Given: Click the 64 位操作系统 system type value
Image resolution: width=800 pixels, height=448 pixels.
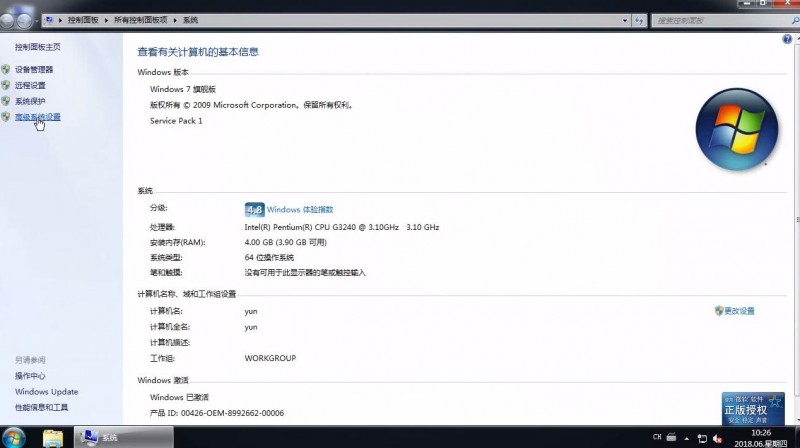Looking at the screenshot, I should (x=269, y=258).
